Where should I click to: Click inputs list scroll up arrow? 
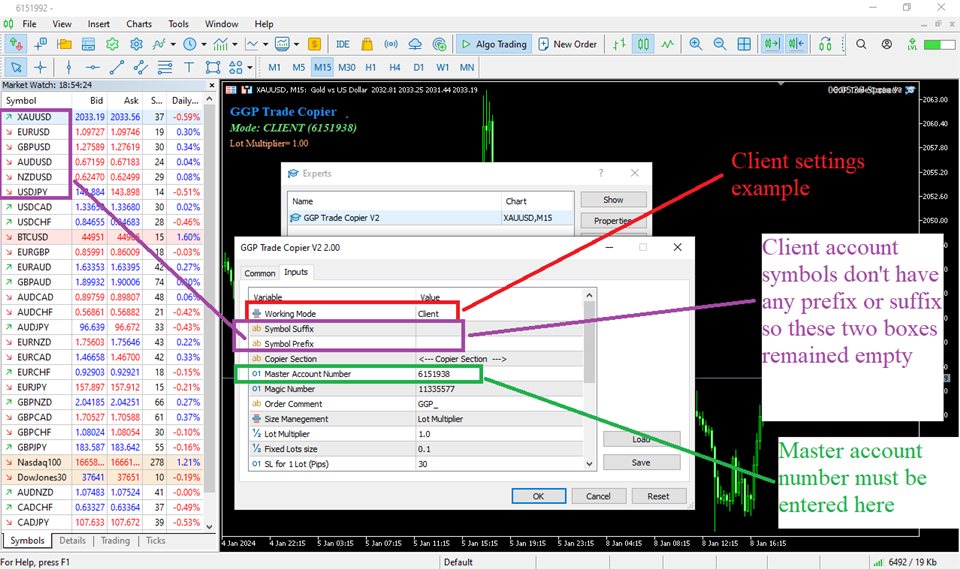point(589,295)
